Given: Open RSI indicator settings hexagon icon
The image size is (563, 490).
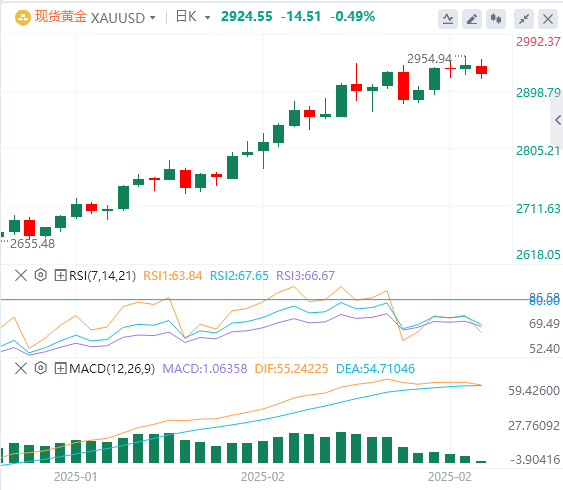Looking at the screenshot, I should tap(41, 275).
